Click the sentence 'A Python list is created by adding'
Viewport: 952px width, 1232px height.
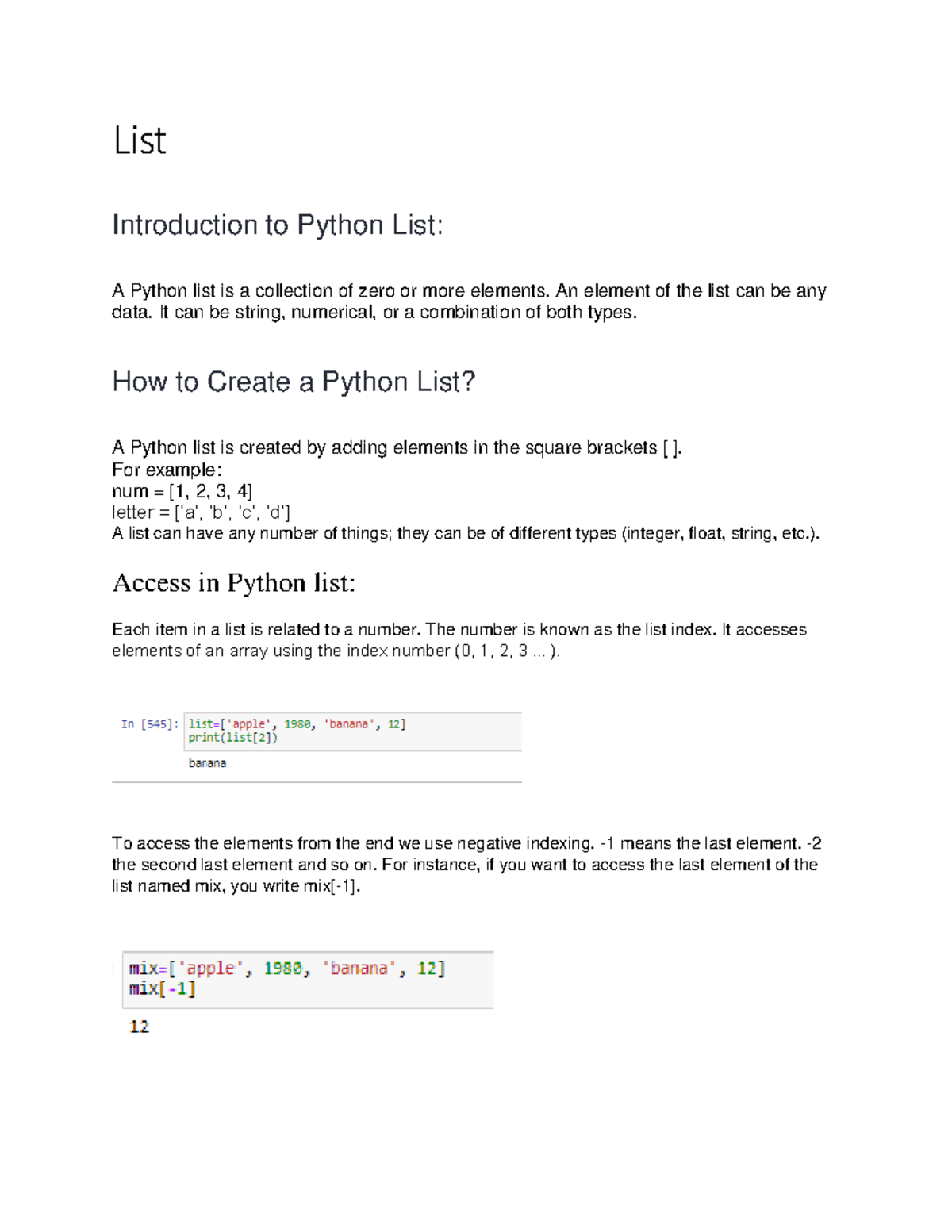[397, 448]
